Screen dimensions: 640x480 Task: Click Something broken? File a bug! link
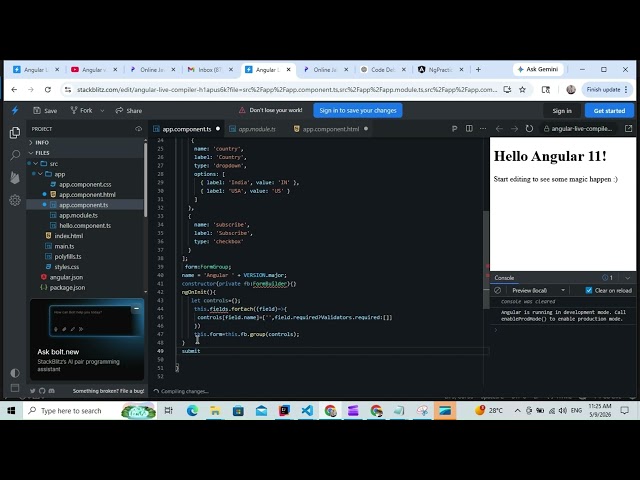(109, 391)
